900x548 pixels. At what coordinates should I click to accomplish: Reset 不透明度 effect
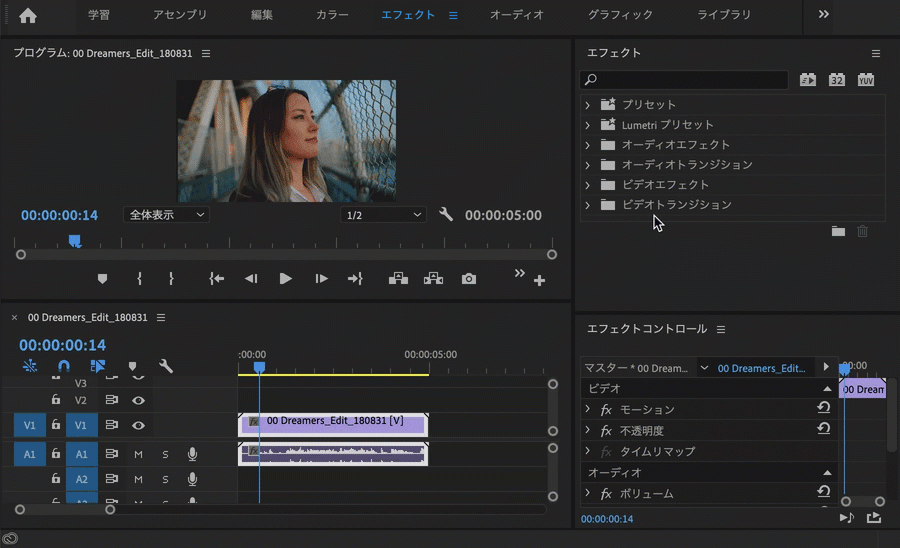click(x=824, y=429)
